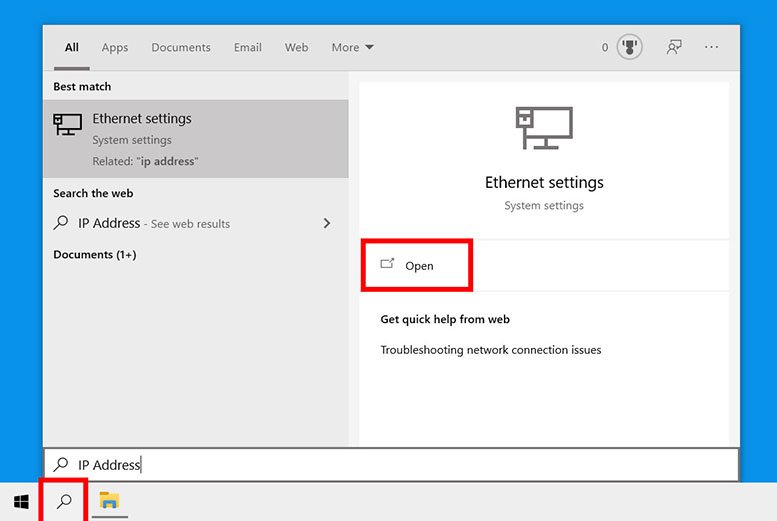The width and height of the screenshot is (777, 521).
Task: Expand the More filter dropdown
Action: click(x=352, y=47)
